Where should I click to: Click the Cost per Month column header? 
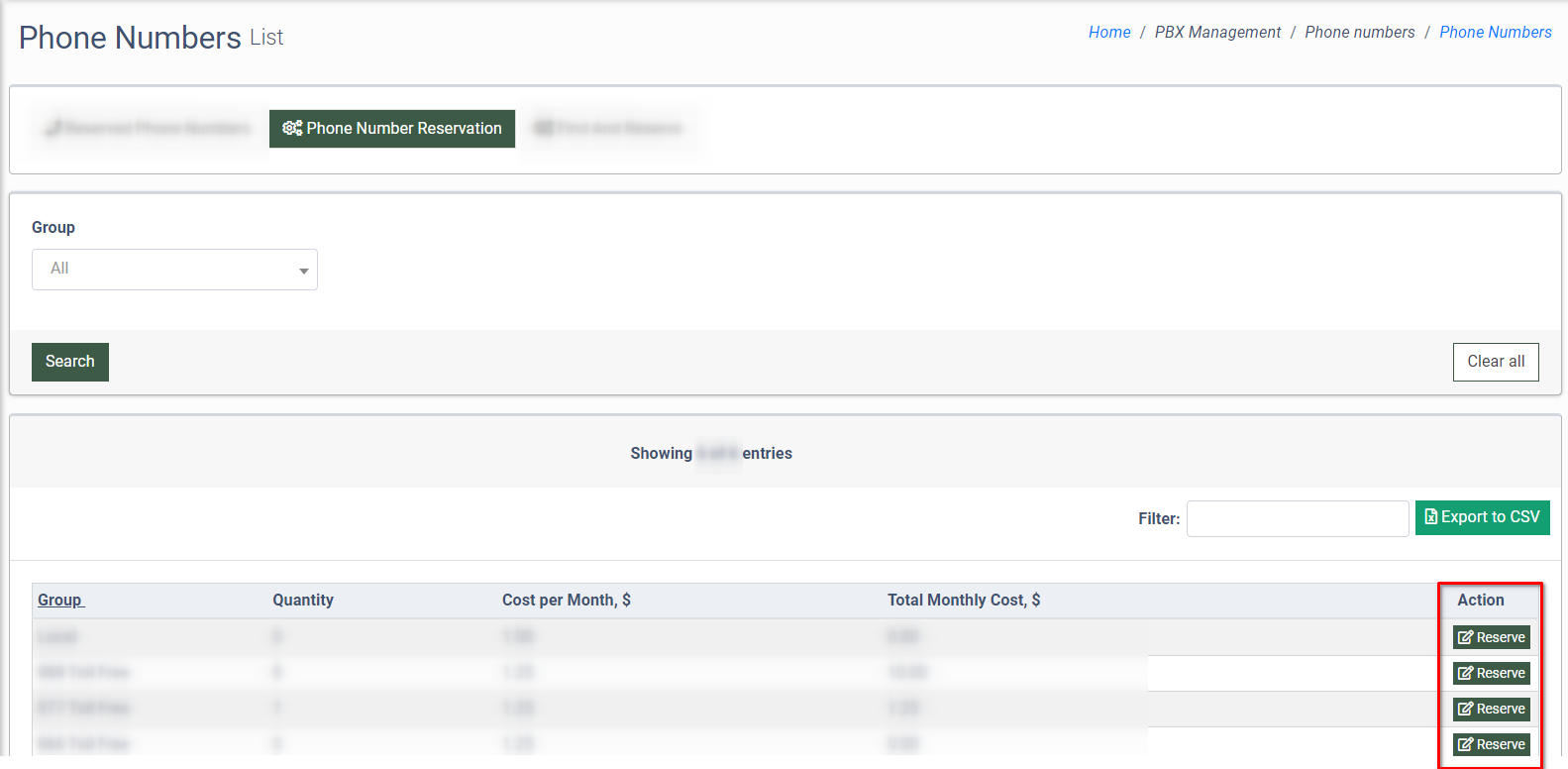(566, 601)
